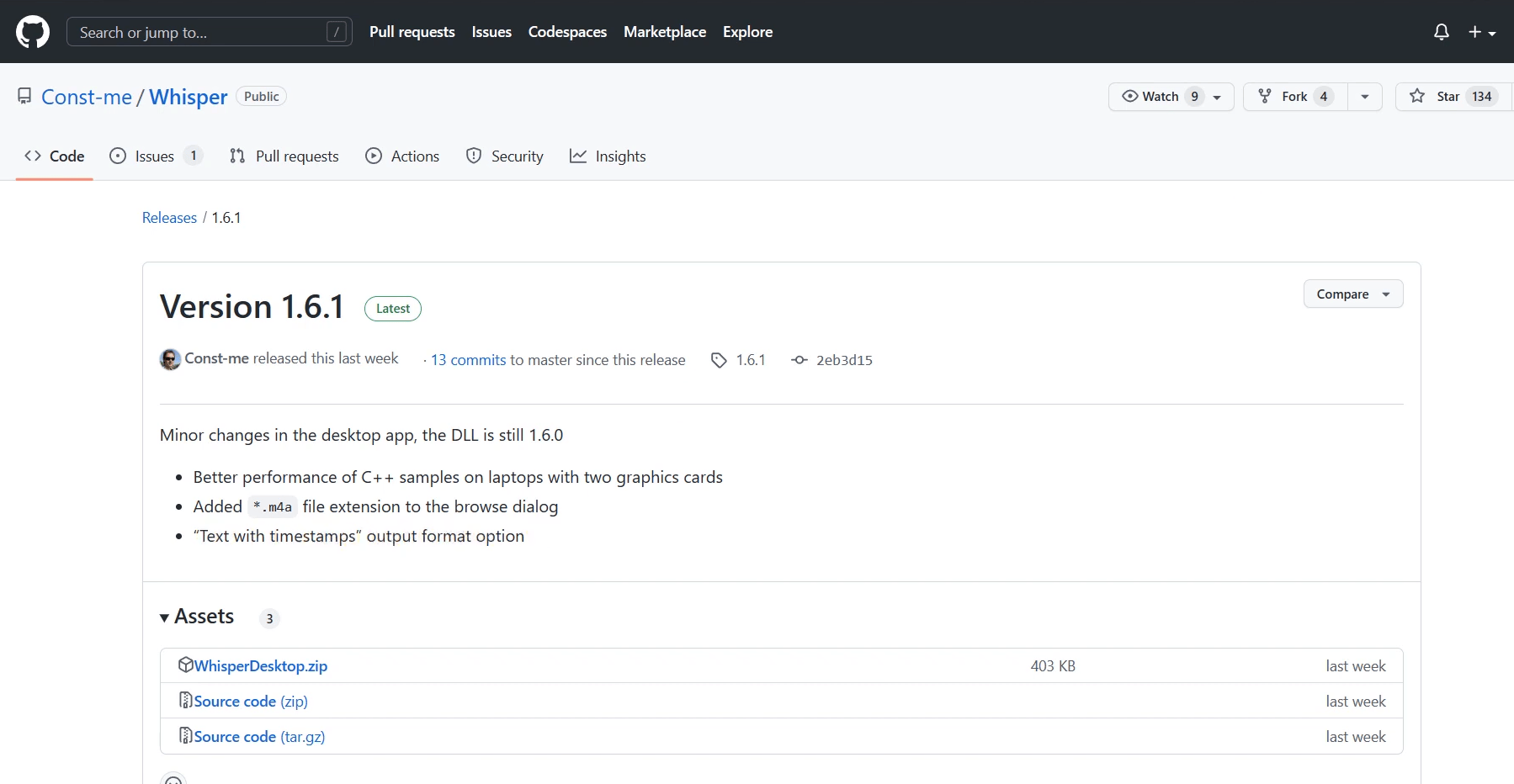Select the Insights graph icon
1514x784 pixels.
[x=577, y=156]
